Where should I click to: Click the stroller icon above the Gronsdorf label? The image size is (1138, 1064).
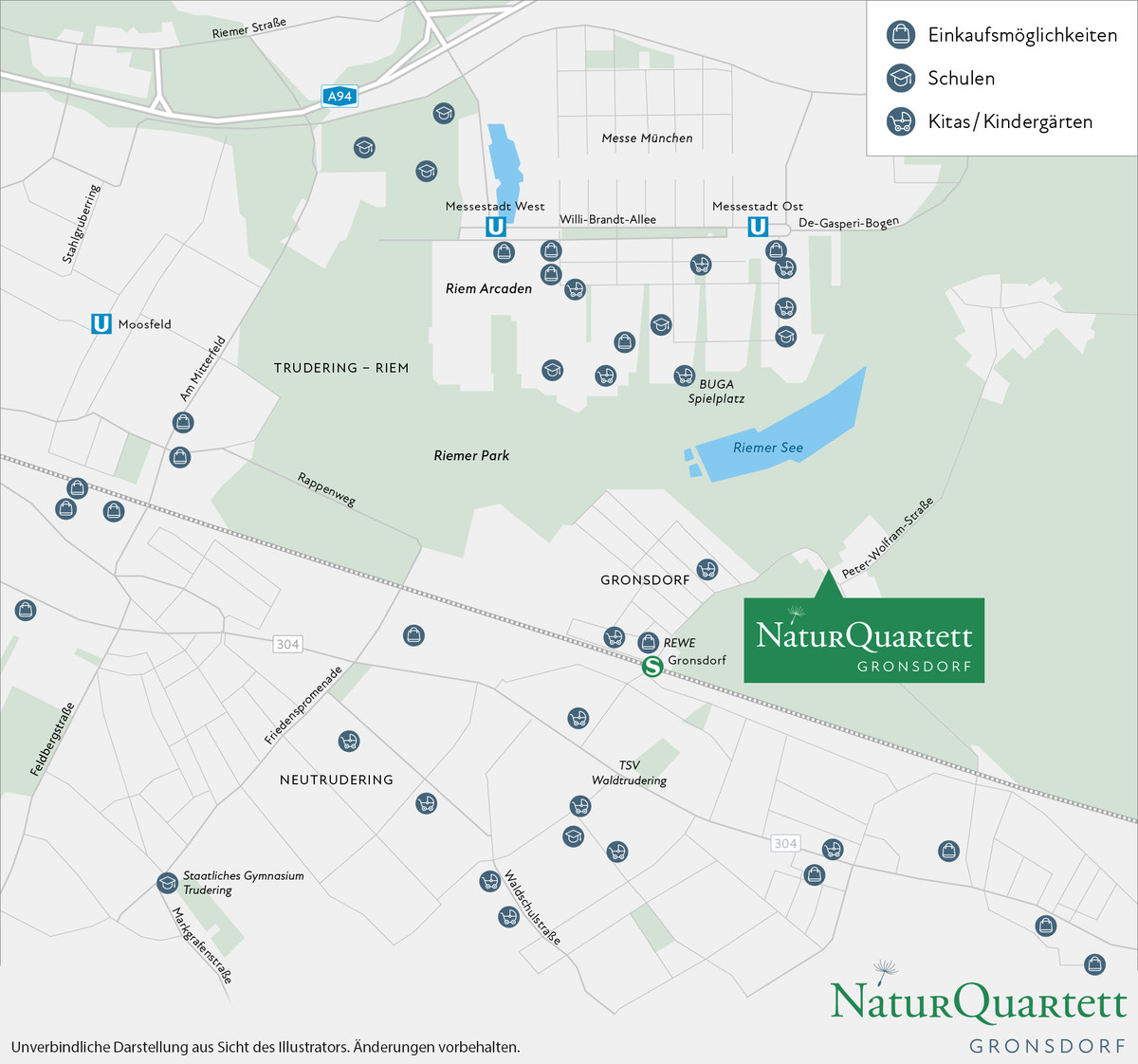click(706, 571)
